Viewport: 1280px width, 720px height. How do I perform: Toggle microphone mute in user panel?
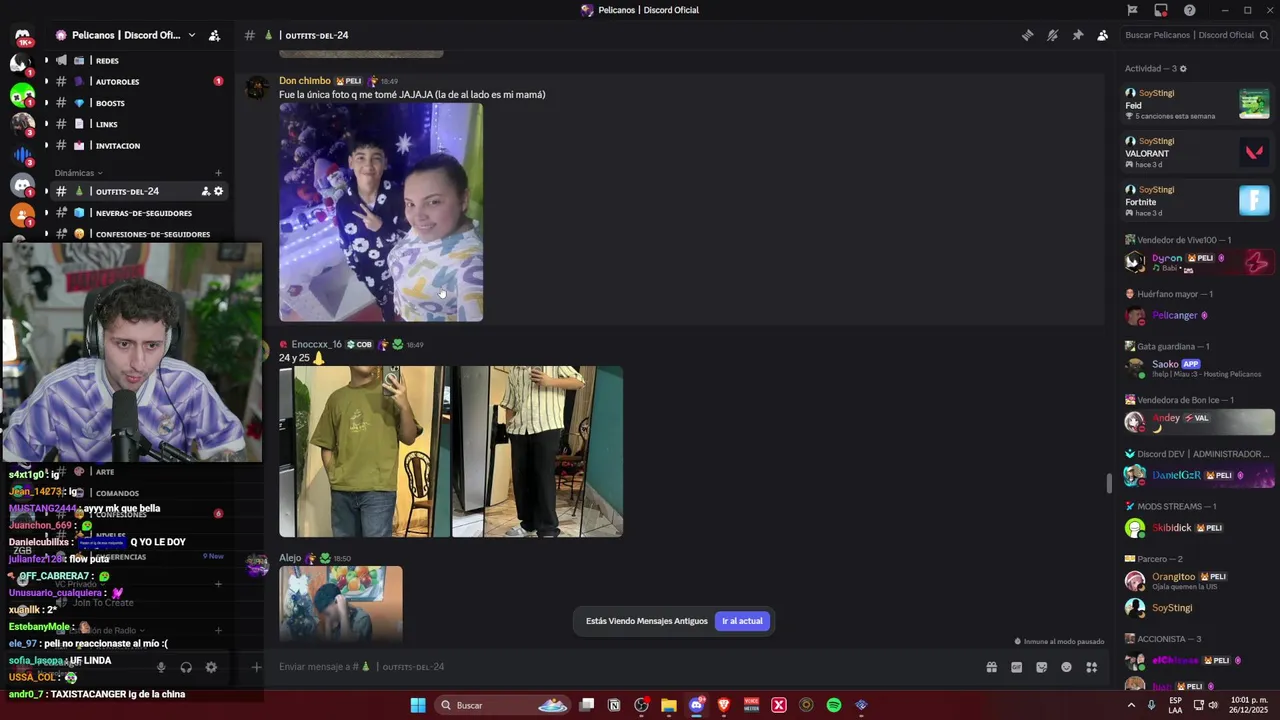161,667
